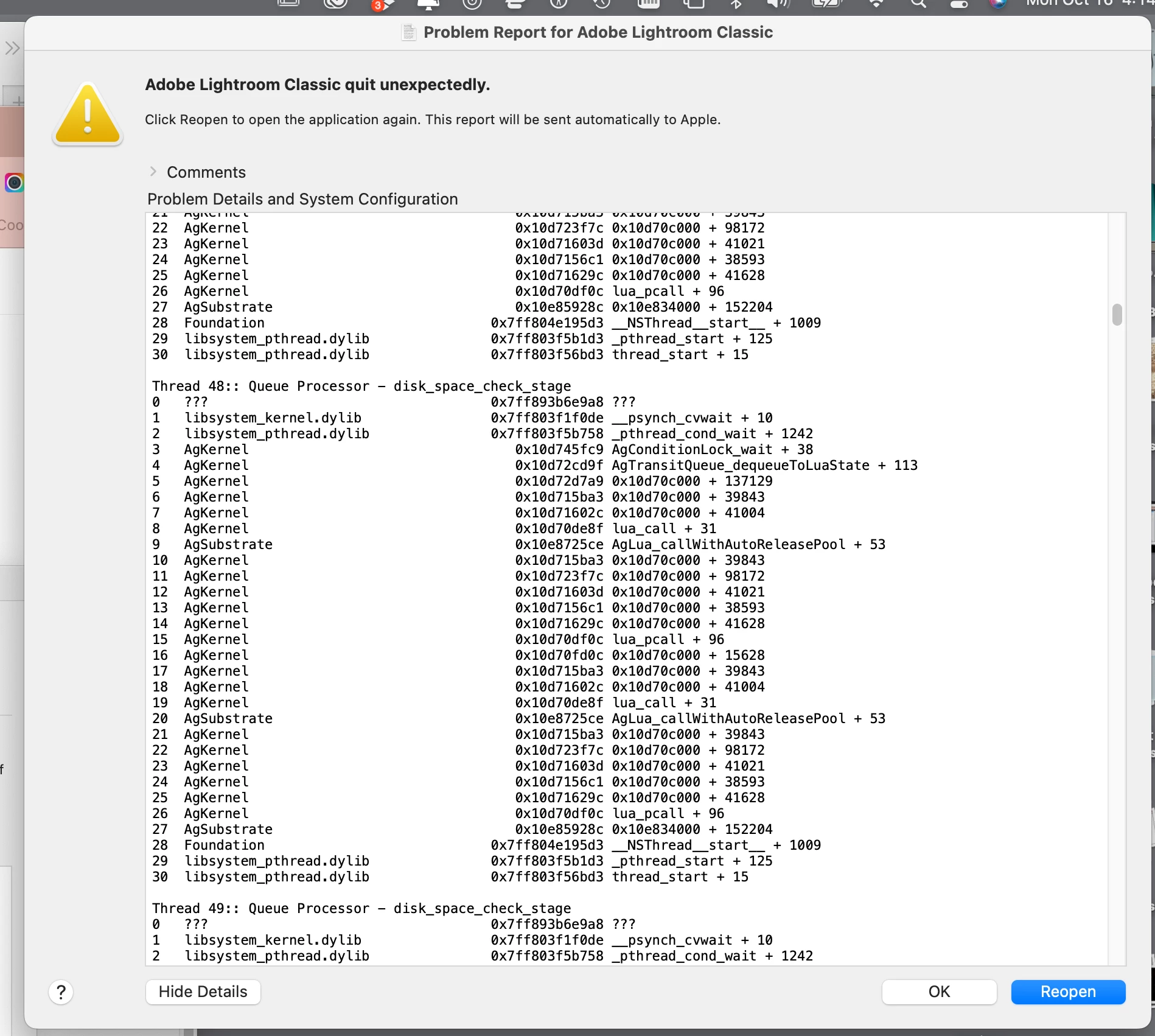This screenshot has height=1036, width=1155.
Task: Click row 13 AgKernel line ending '+ 38593'
Action: [458, 607]
